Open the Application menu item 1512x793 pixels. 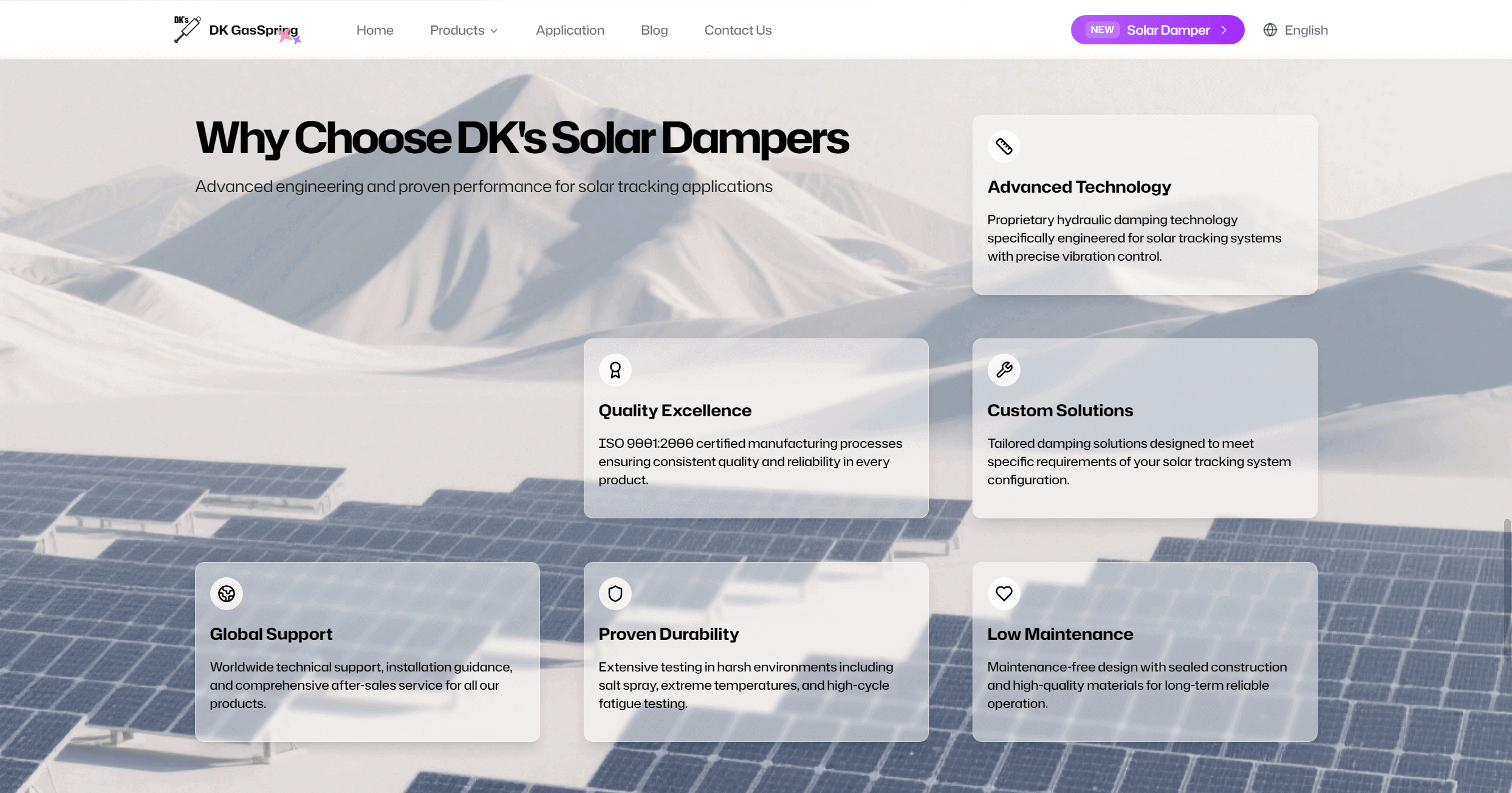click(x=570, y=30)
